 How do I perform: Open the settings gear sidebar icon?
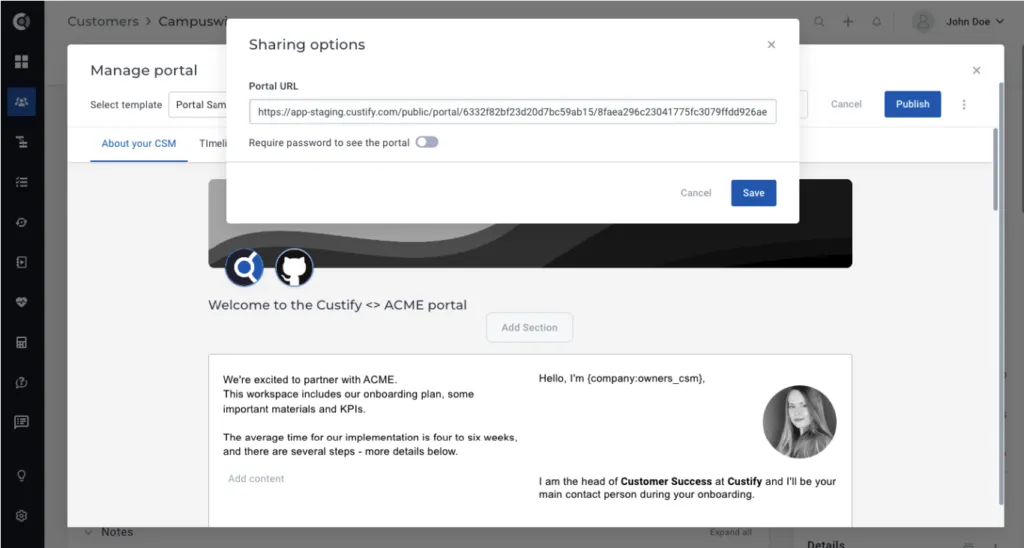22,516
